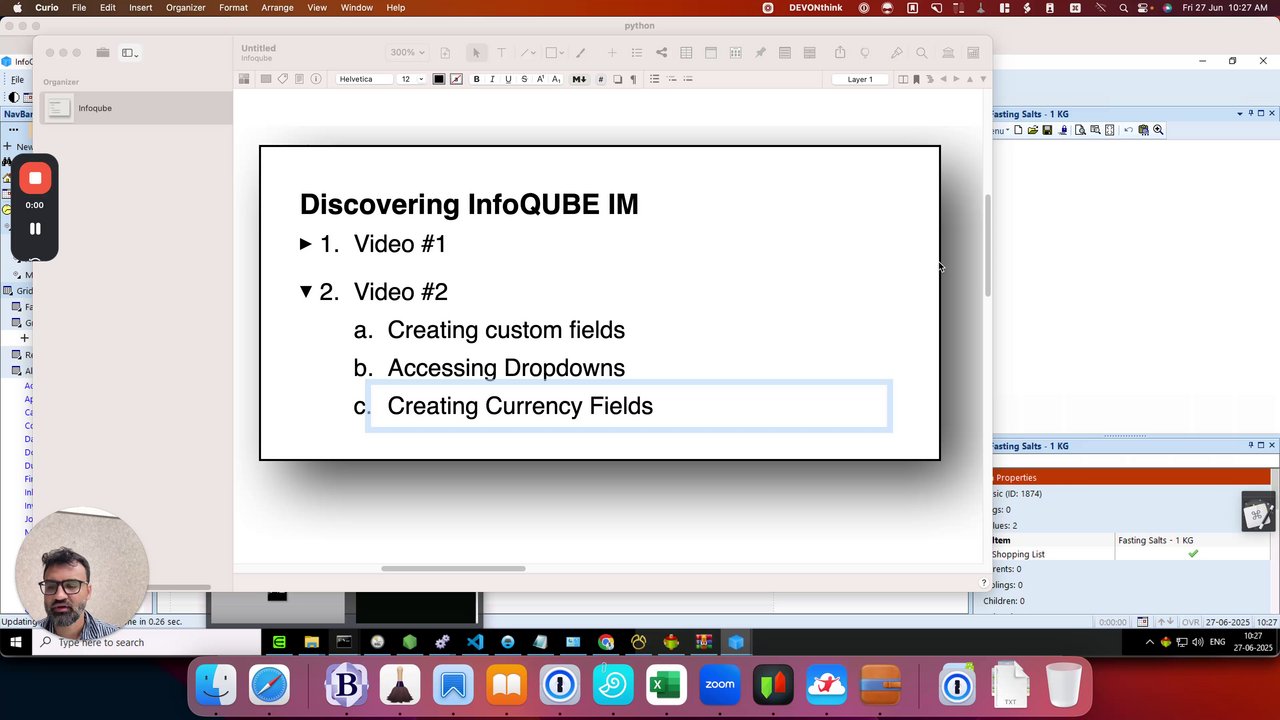Toggle italic text formatting

tap(492, 79)
